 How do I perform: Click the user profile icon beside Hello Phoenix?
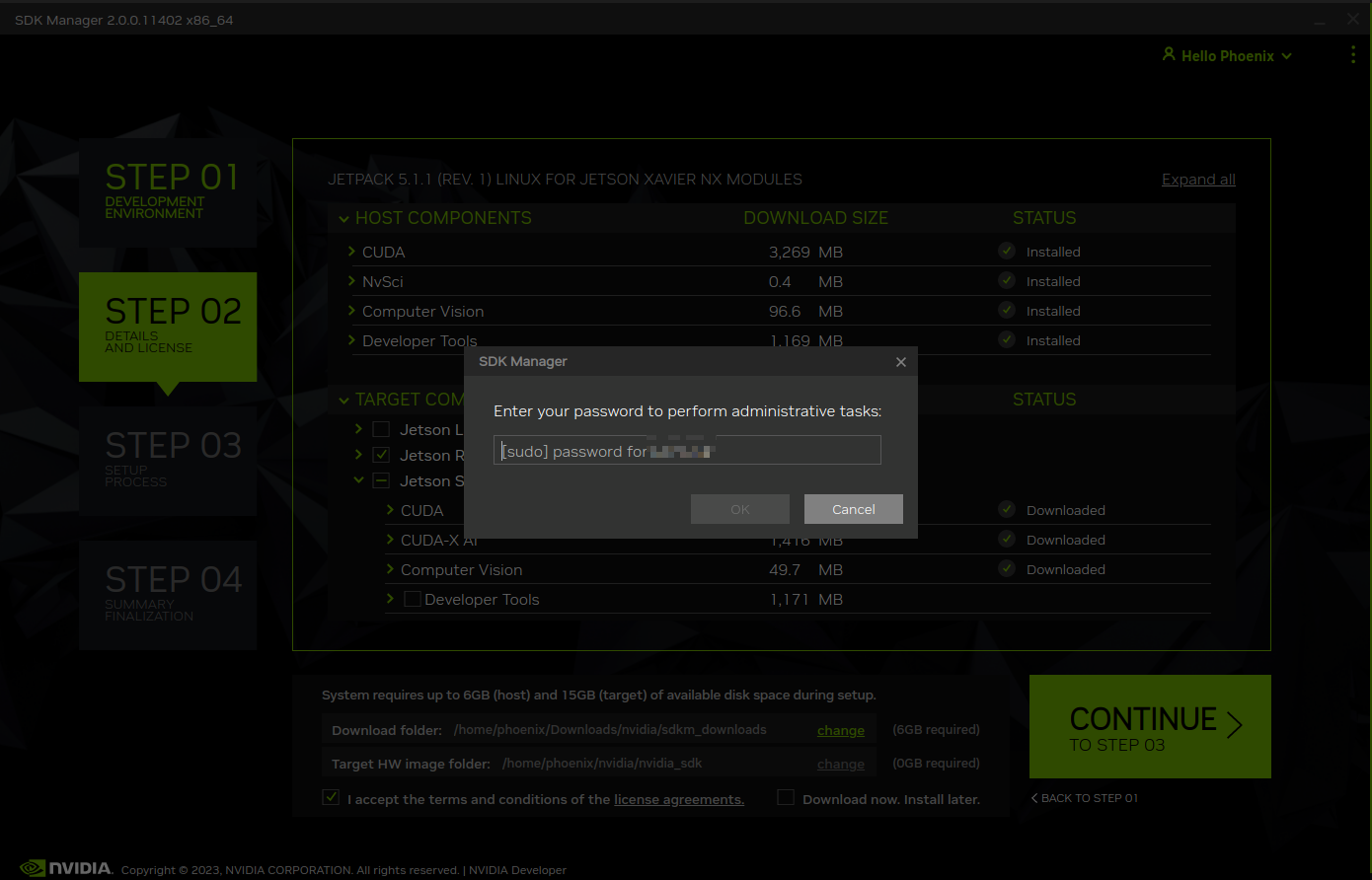1169,55
